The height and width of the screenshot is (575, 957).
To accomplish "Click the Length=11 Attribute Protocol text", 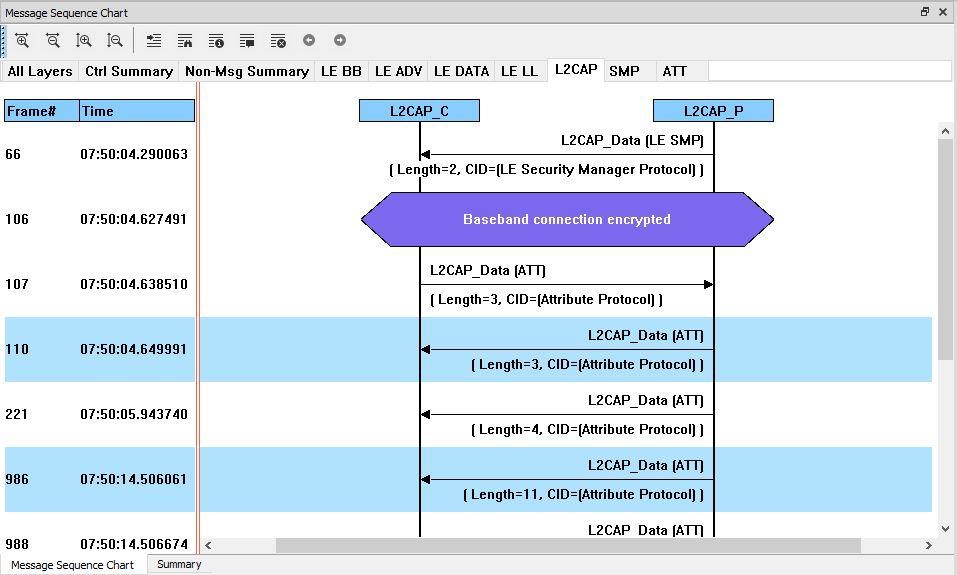I will (583, 494).
